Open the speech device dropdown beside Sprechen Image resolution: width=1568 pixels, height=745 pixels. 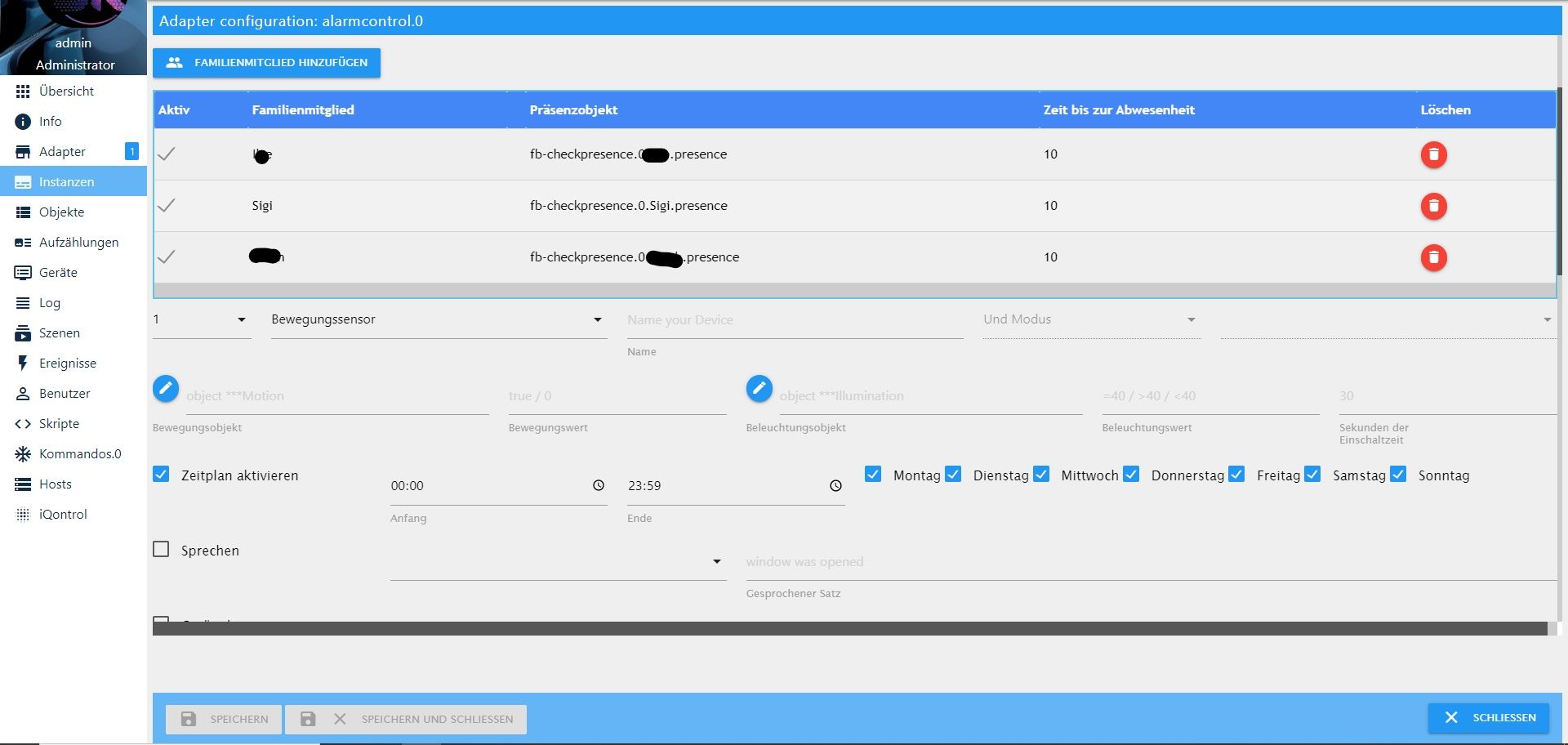tap(558, 562)
